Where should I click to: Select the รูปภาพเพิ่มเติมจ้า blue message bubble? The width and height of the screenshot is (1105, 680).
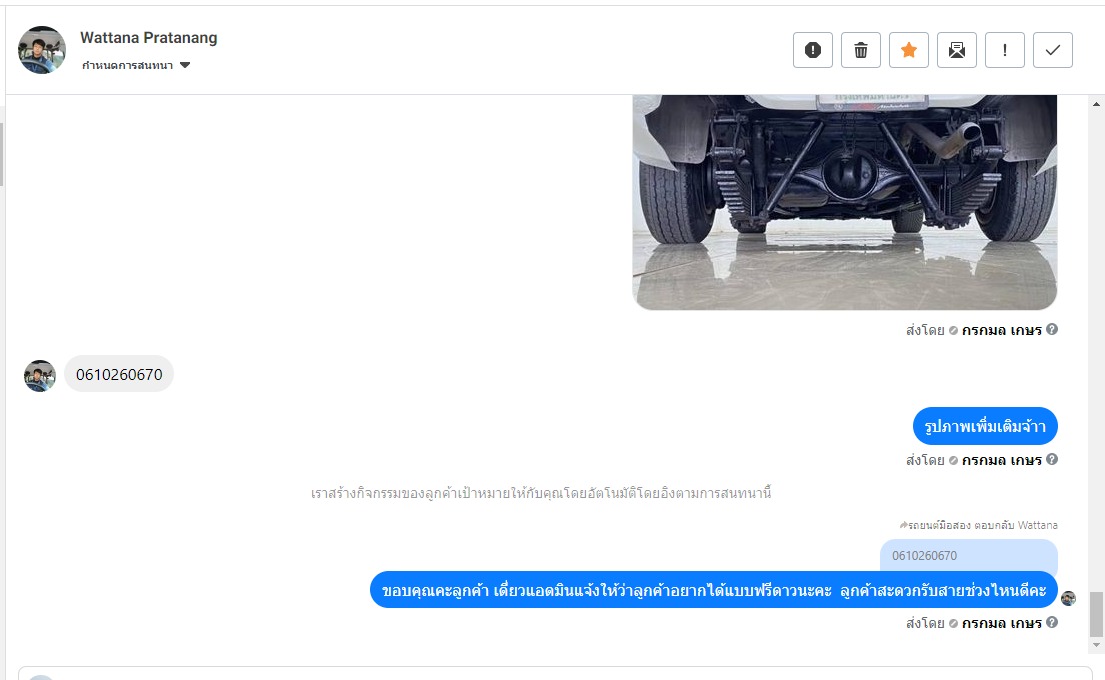[985, 426]
